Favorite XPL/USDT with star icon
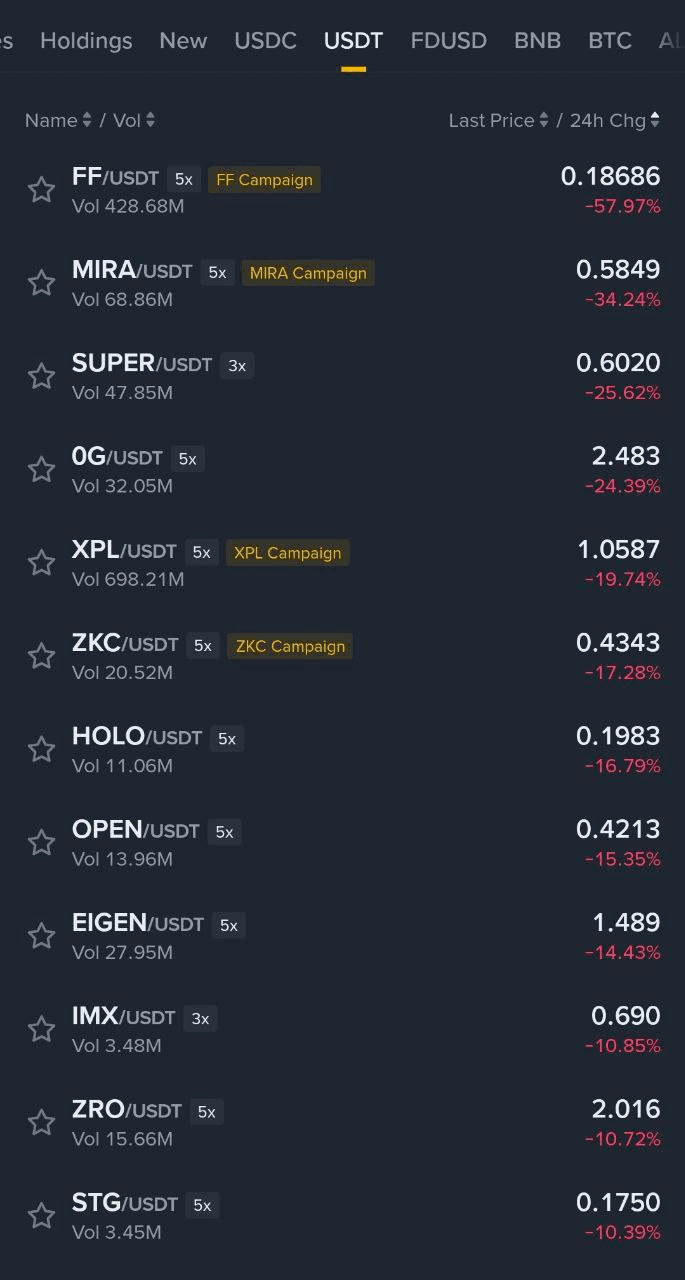 pos(41,563)
